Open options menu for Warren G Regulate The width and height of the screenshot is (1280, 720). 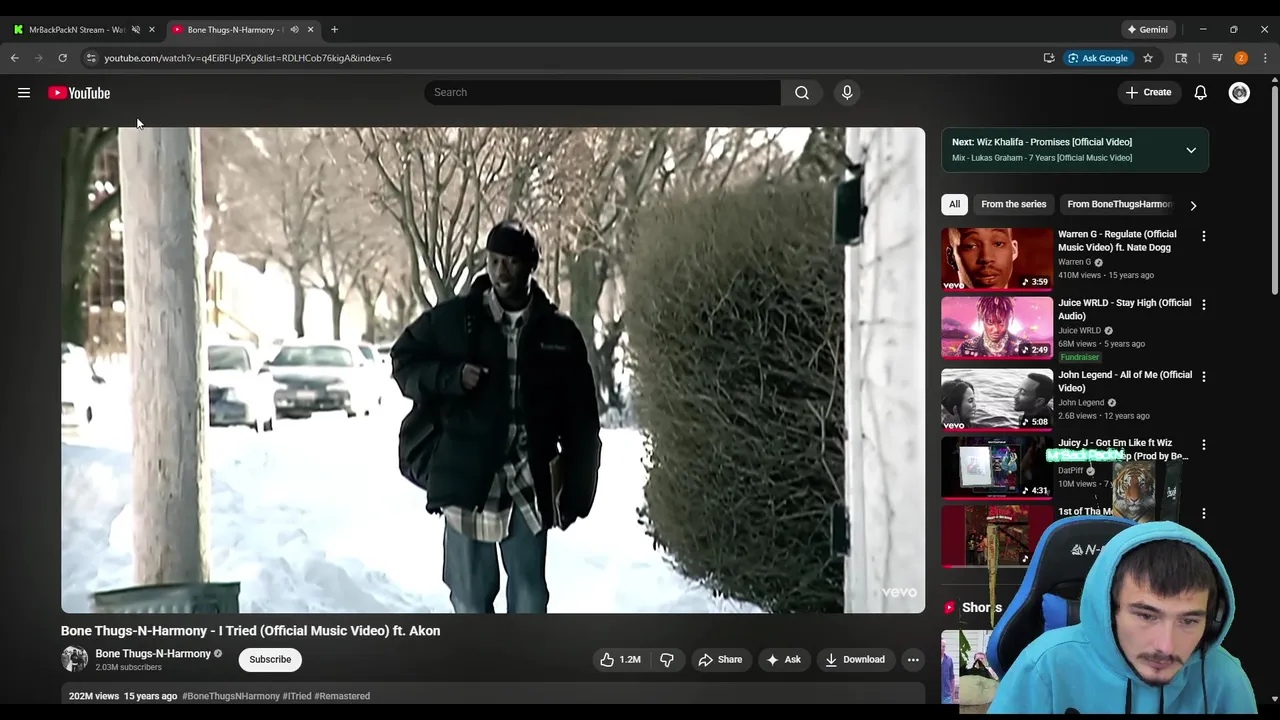click(x=1204, y=236)
